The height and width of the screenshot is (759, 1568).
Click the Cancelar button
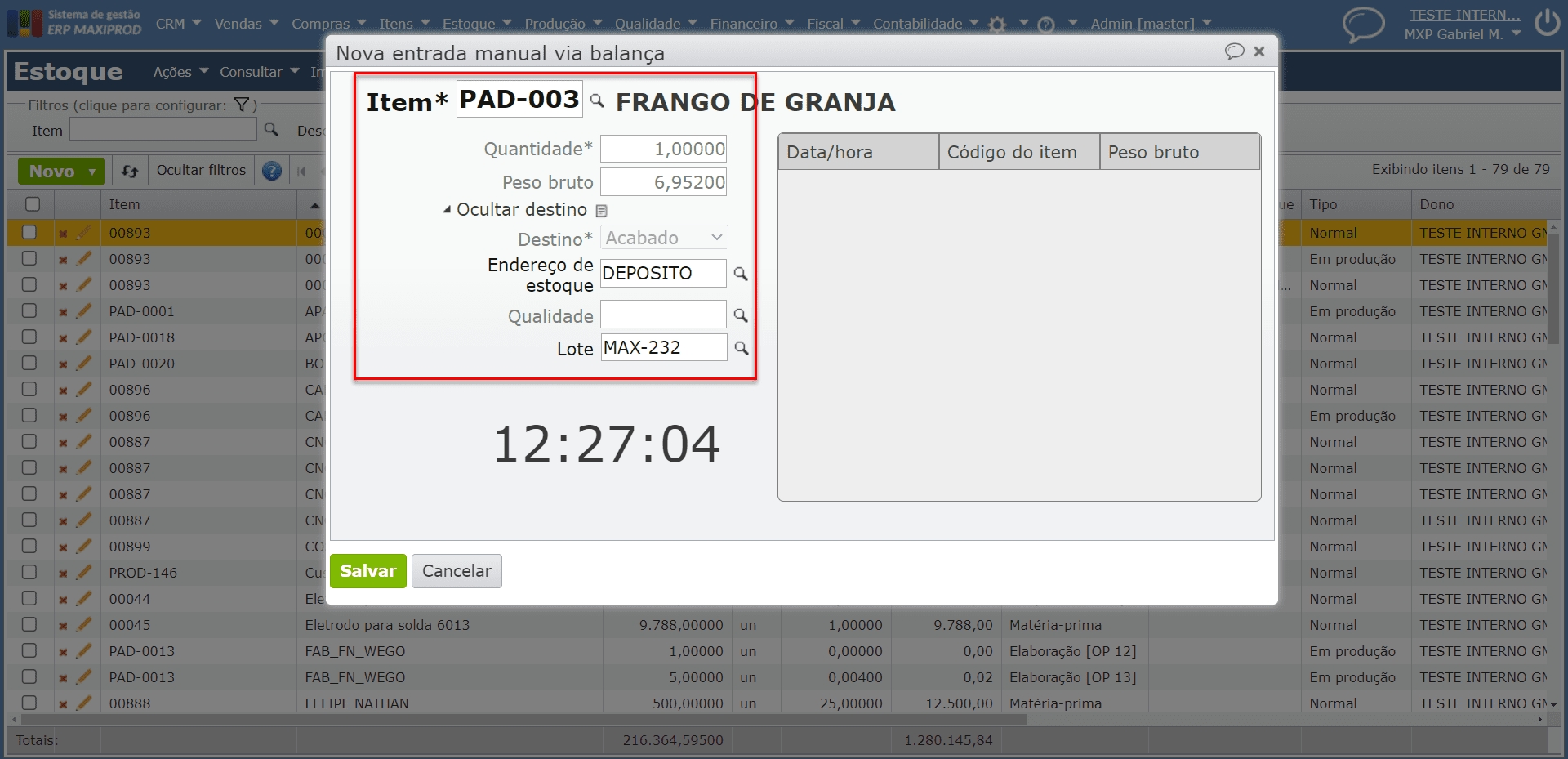pos(457,571)
